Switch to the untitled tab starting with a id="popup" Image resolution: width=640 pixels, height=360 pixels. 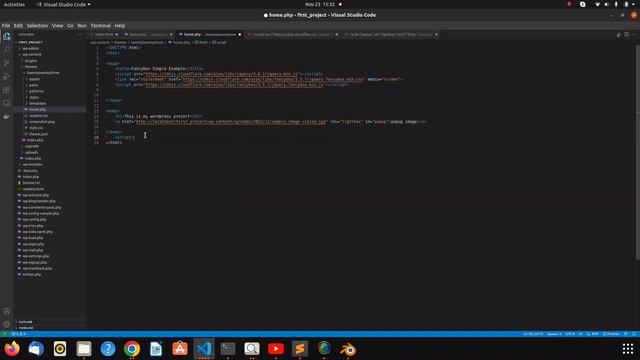pos(390,35)
